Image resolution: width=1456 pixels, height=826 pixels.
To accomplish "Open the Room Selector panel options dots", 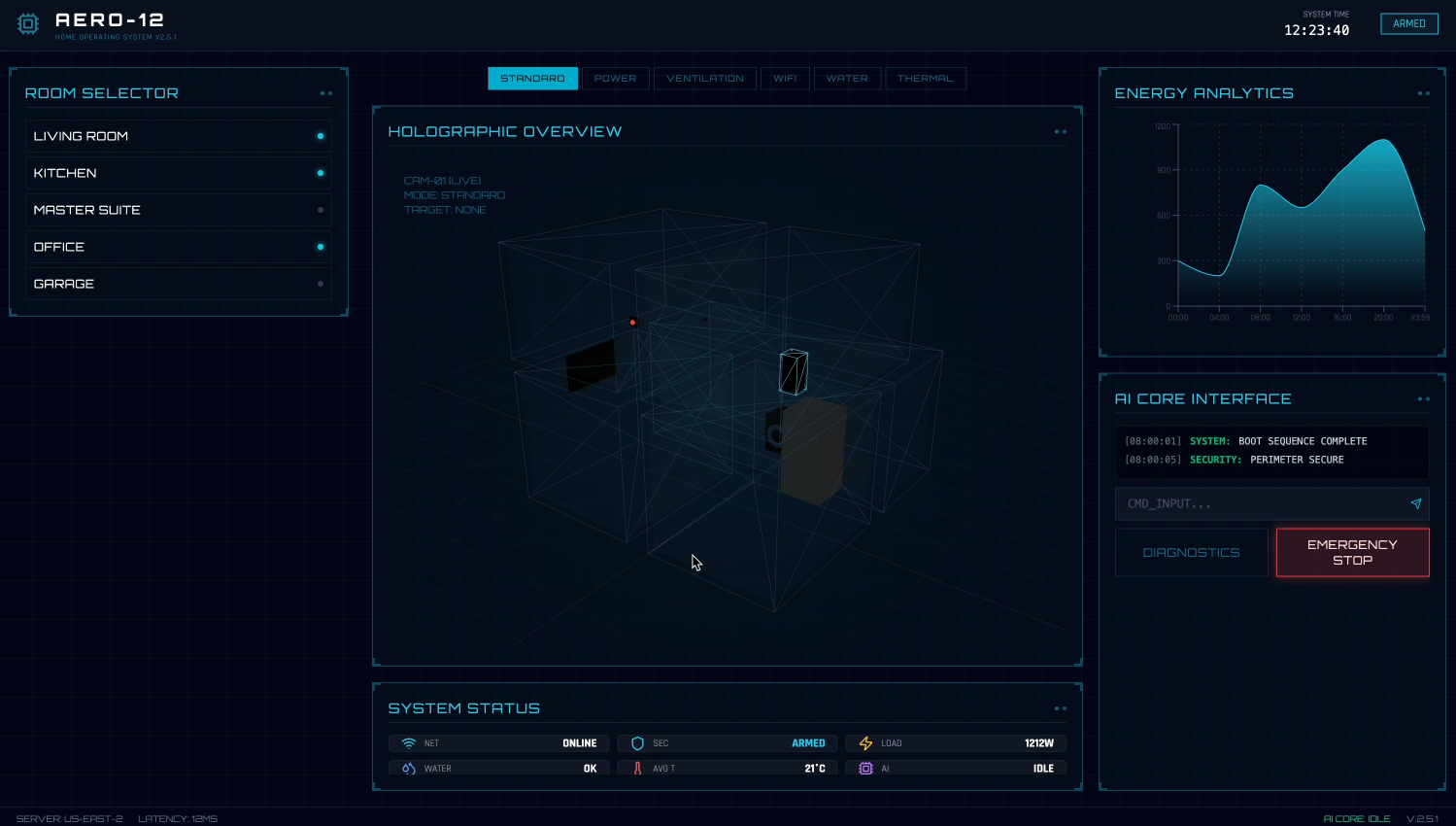I will [x=325, y=91].
